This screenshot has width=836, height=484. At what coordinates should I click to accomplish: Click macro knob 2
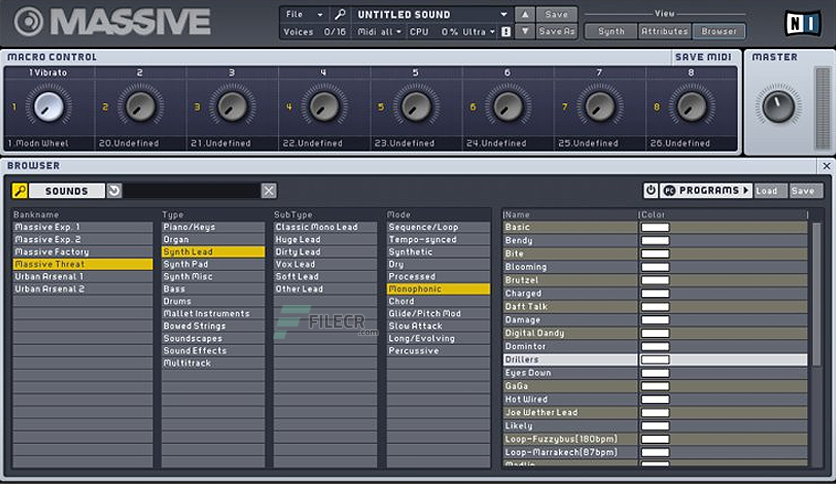click(x=140, y=107)
